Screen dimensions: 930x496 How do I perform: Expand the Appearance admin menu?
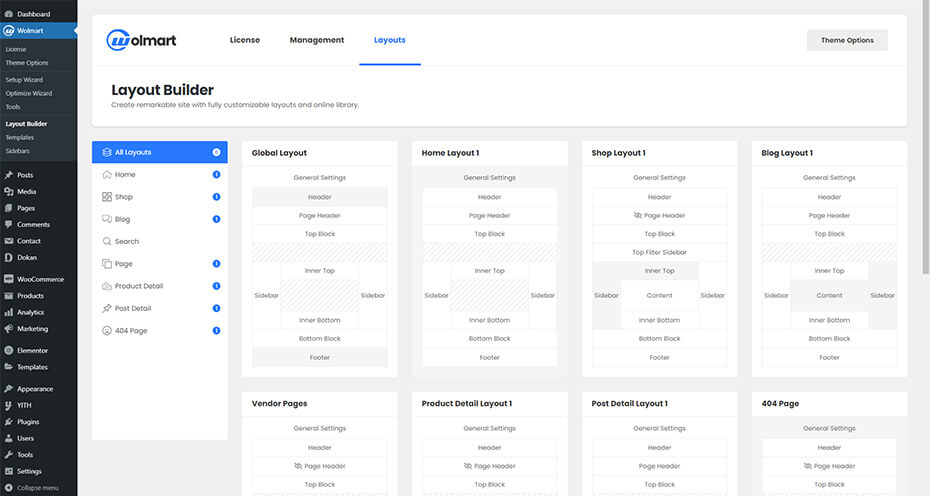point(35,389)
